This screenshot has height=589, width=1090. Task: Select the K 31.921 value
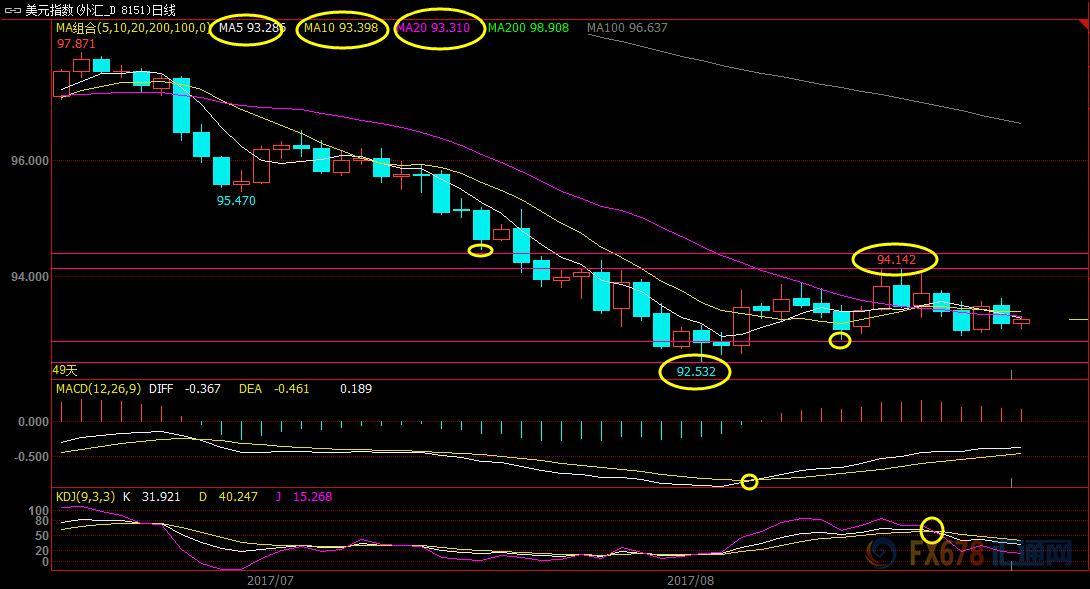pyautogui.click(x=152, y=497)
